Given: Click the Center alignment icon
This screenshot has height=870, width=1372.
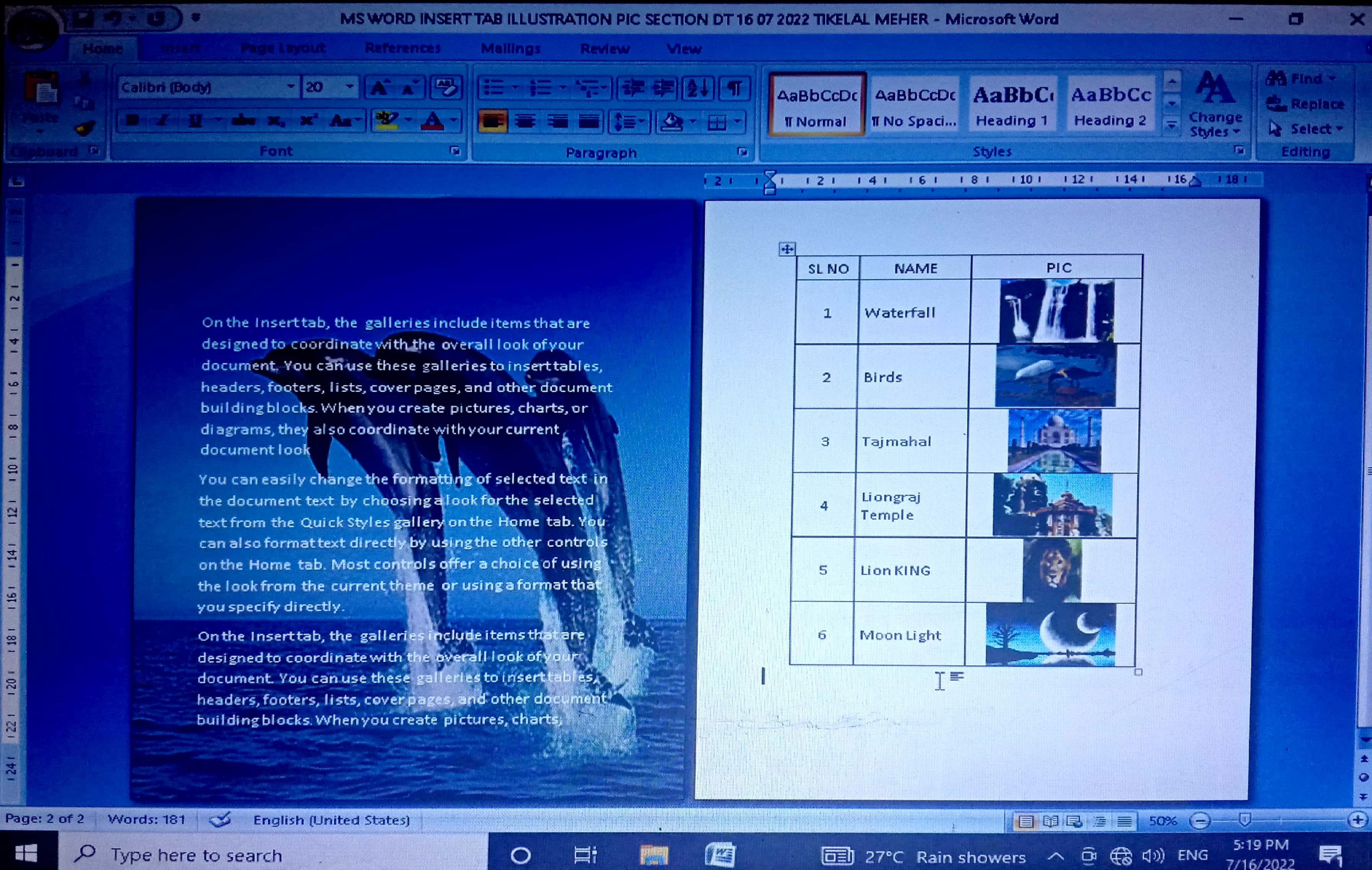Looking at the screenshot, I should pyautogui.click(x=525, y=121).
